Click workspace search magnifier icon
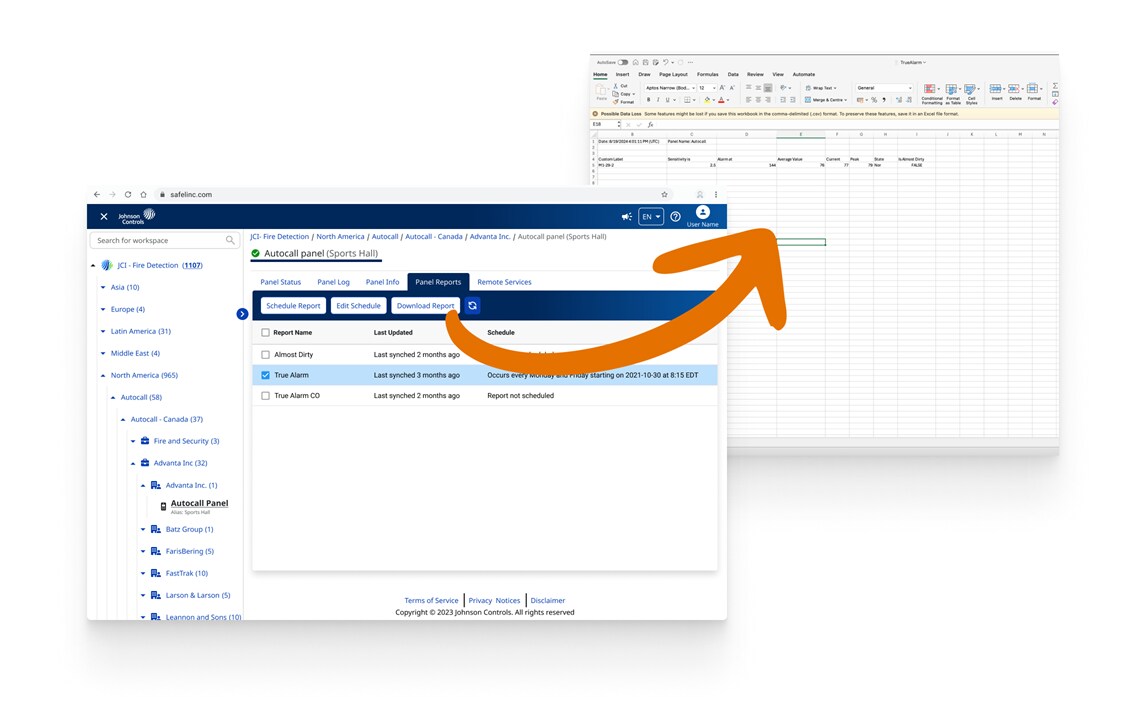This screenshot has height=709, width=1146. (230, 240)
